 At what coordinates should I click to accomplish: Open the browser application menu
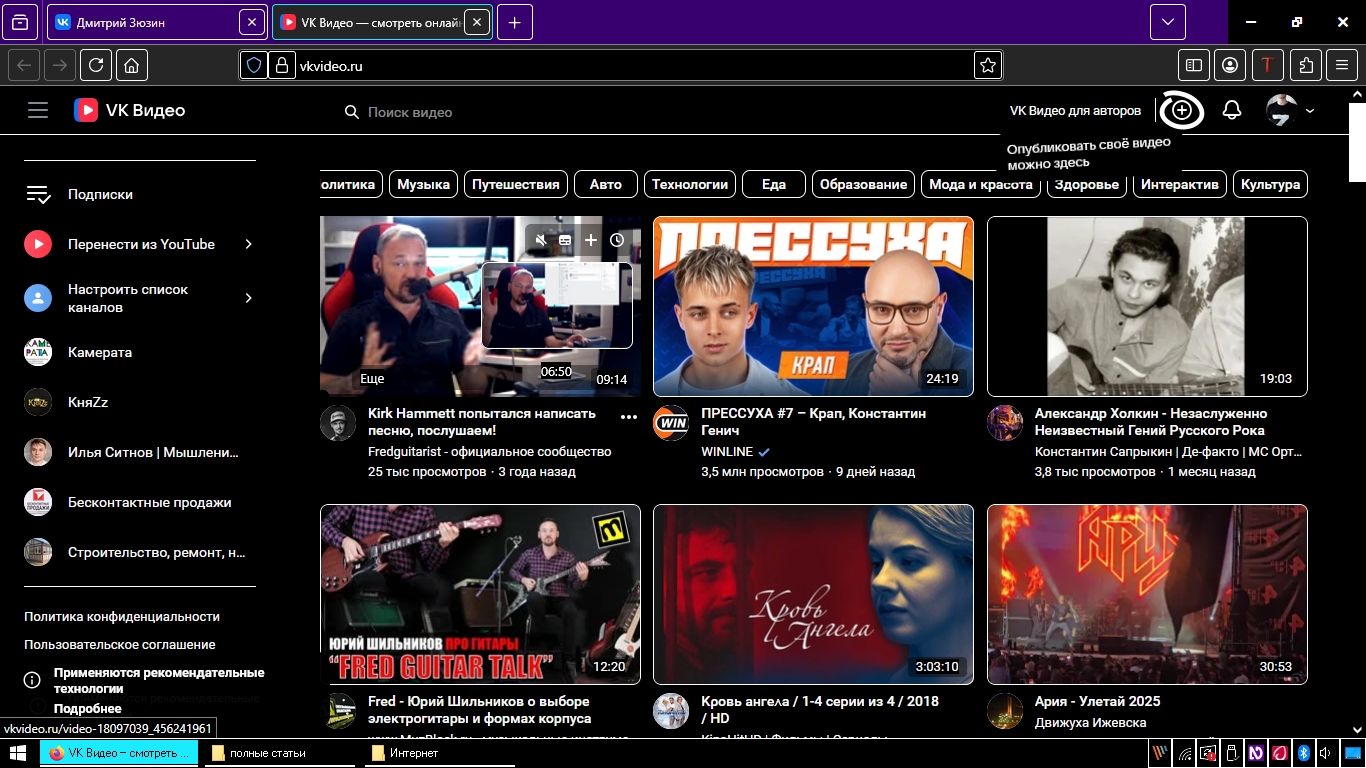1342,65
